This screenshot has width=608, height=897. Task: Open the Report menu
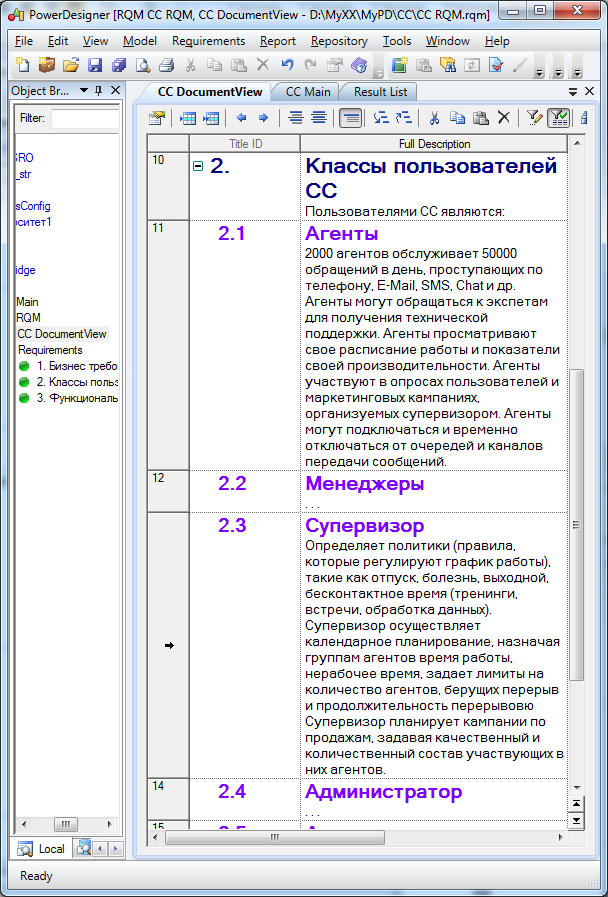tap(277, 41)
